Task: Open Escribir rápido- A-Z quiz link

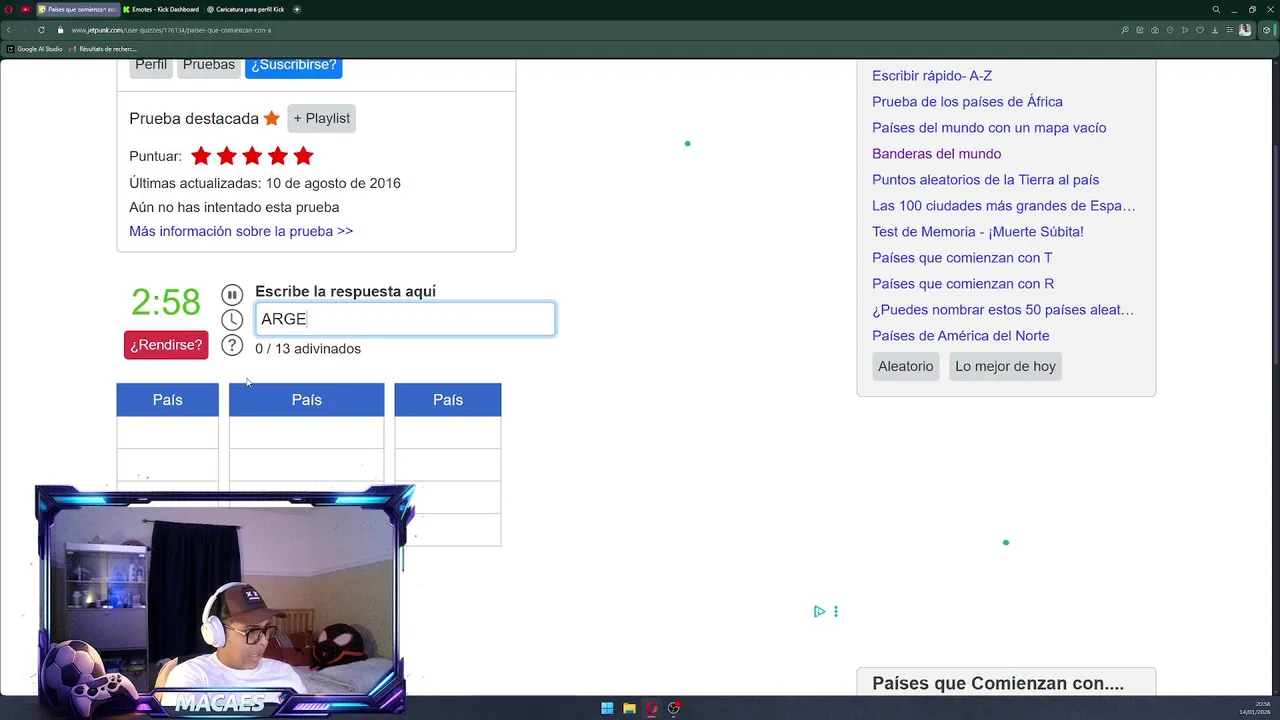Action: [x=932, y=76]
